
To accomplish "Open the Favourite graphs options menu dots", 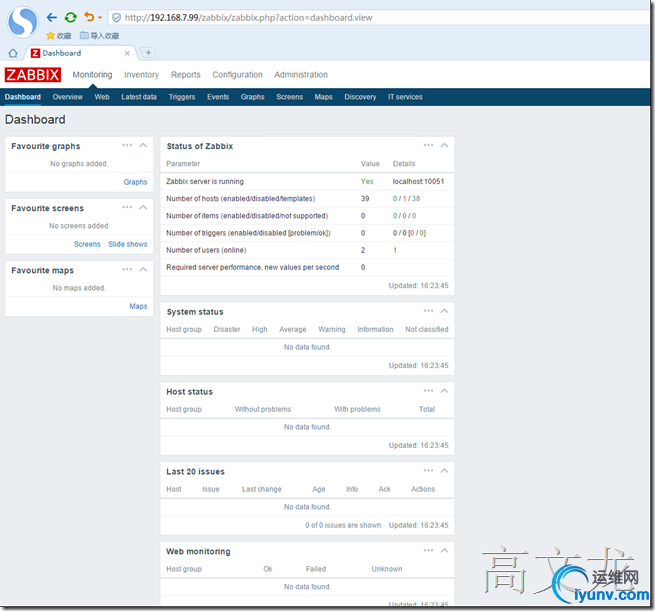I will (127, 145).
